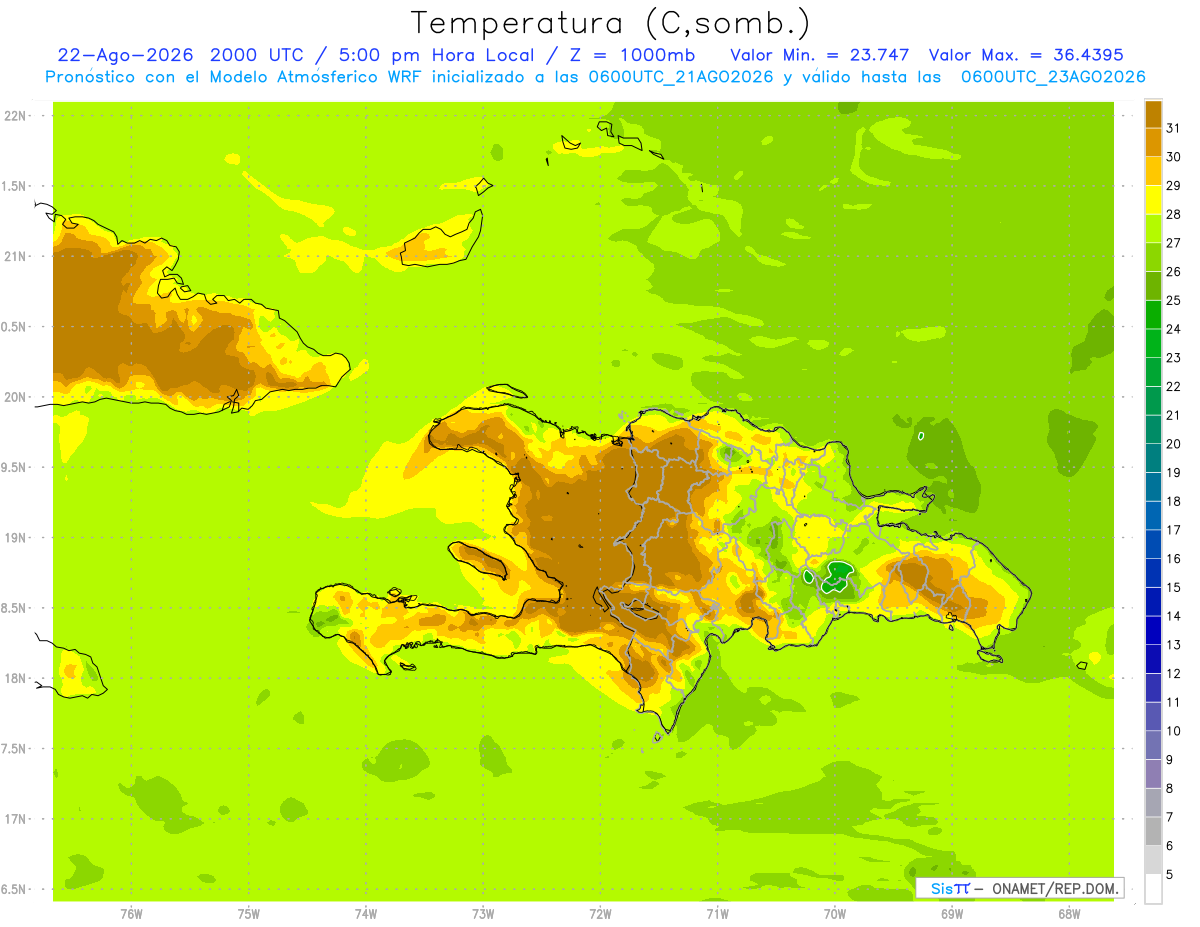1200x927 pixels.
Task: Click the '20N' latitude label
Action: (x=15, y=397)
